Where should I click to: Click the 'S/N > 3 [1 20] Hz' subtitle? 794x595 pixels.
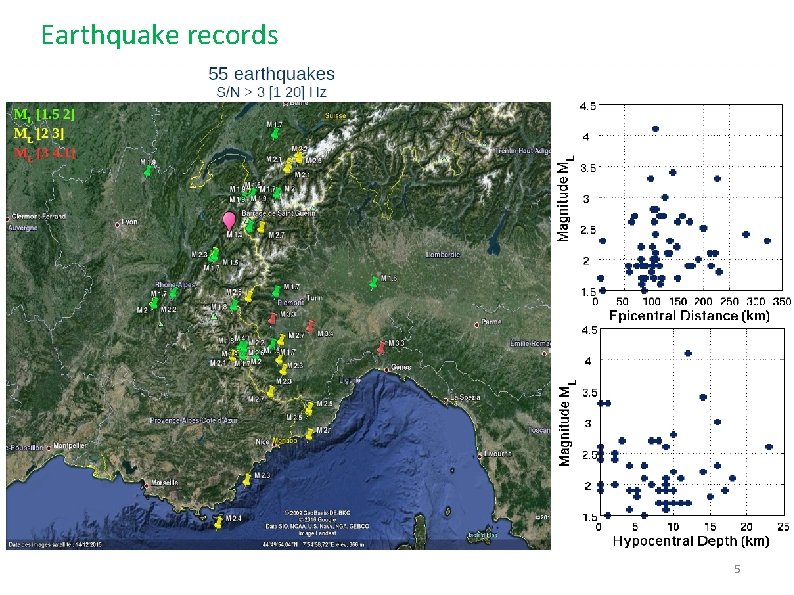[271, 93]
